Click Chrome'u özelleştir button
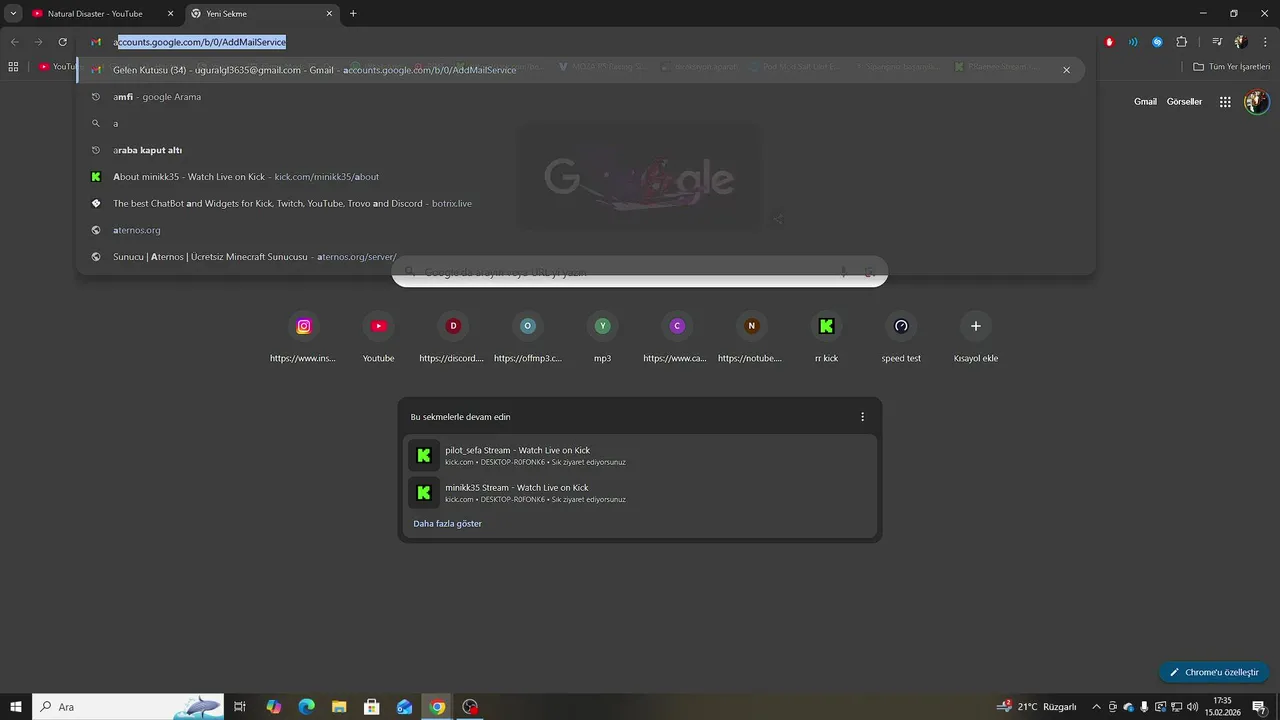 pyautogui.click(x=1214, y=673)
